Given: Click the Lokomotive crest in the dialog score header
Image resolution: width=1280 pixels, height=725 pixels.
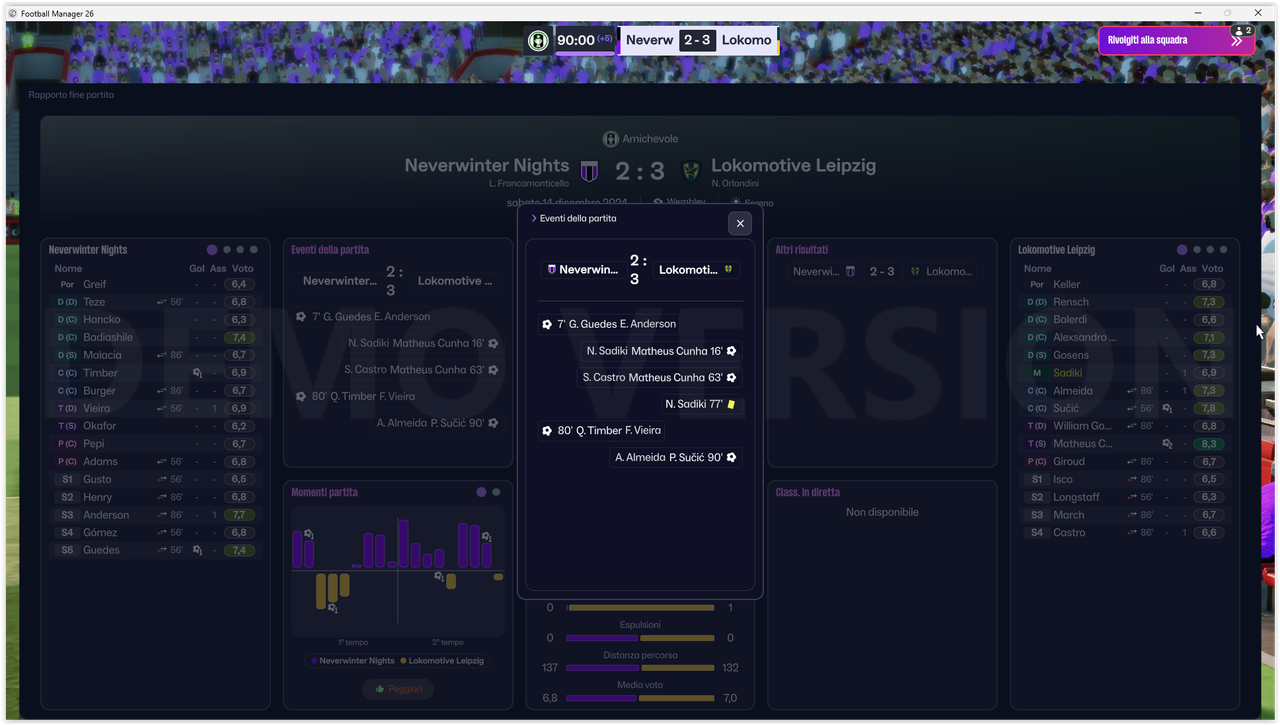Looking at the screenshot, I should pyautogui.click(x=728, y=270).
